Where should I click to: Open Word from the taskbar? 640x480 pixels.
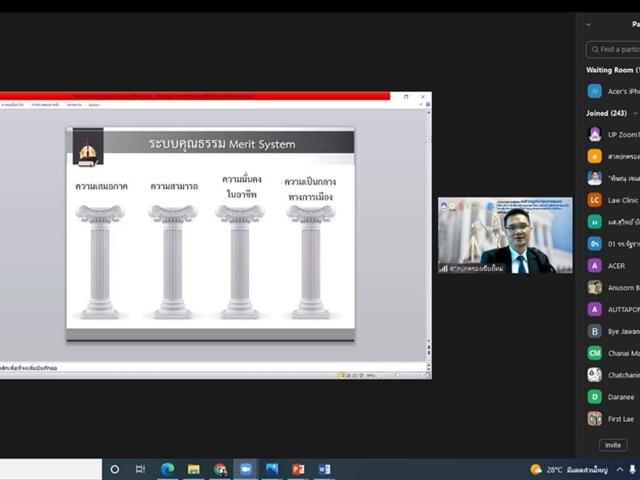(324, 469)
